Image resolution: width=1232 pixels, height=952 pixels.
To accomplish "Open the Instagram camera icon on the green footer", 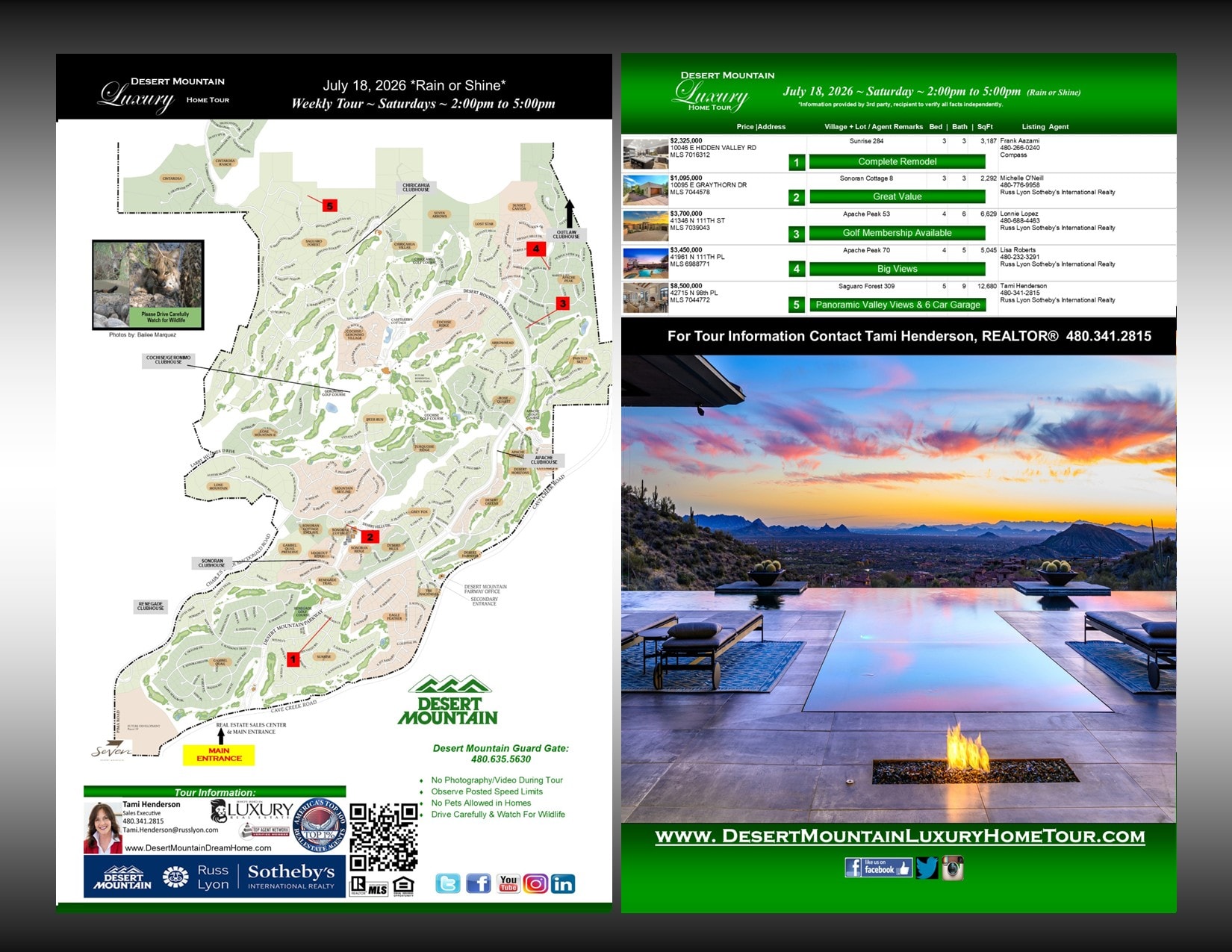I will tap(952, 868).
